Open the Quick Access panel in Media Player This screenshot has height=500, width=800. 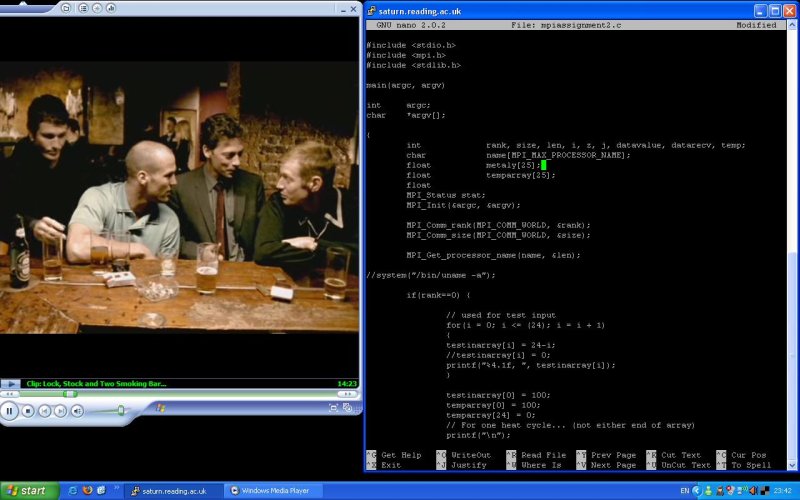tap(66, 8)
